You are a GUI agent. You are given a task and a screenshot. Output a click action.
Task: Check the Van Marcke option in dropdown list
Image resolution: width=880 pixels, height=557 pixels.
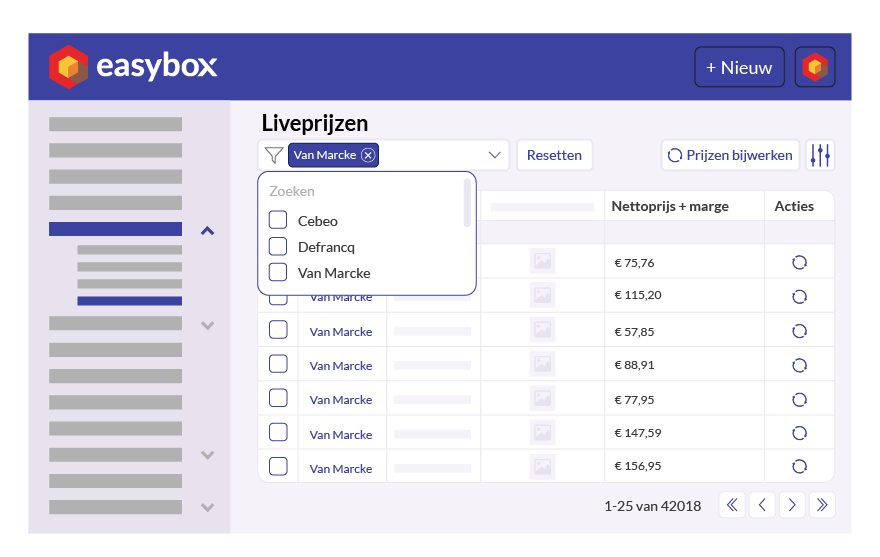[278, 272]
